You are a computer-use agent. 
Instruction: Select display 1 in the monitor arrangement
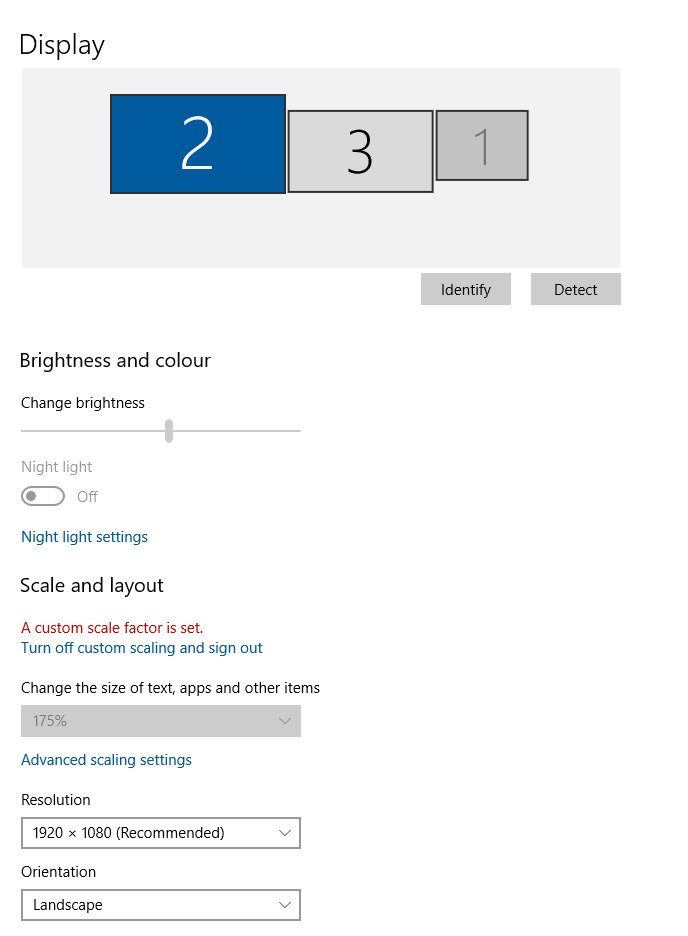[x=482, y=145]
